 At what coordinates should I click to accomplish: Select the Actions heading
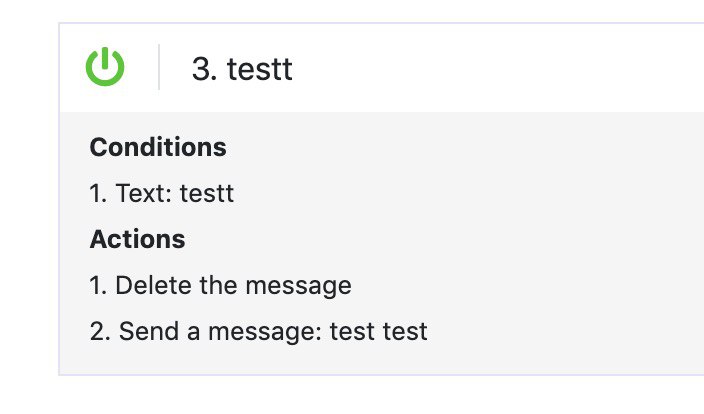(x=137, y=239)
